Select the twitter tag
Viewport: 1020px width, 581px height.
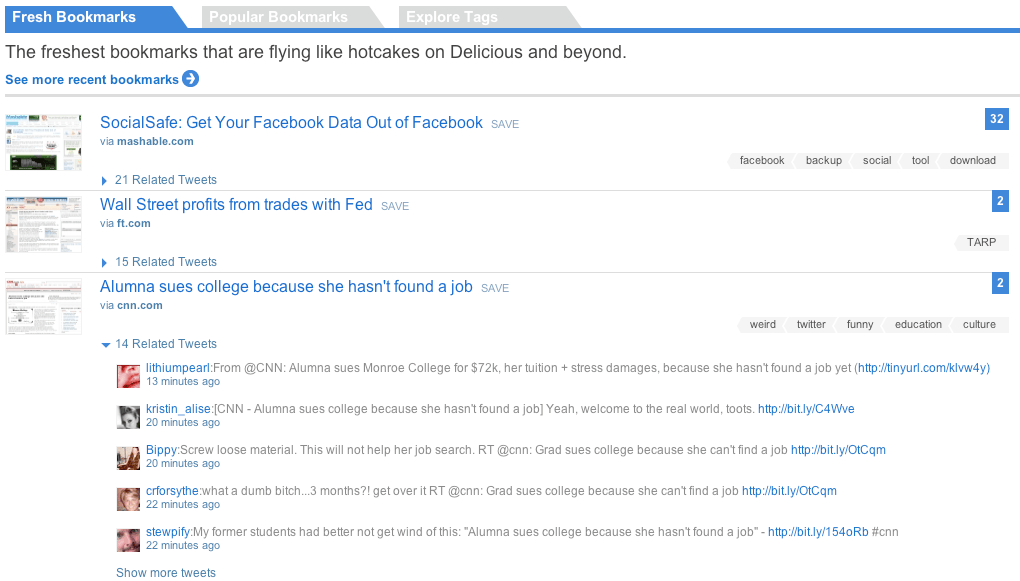pyautogui.click(x=811, y=325)
